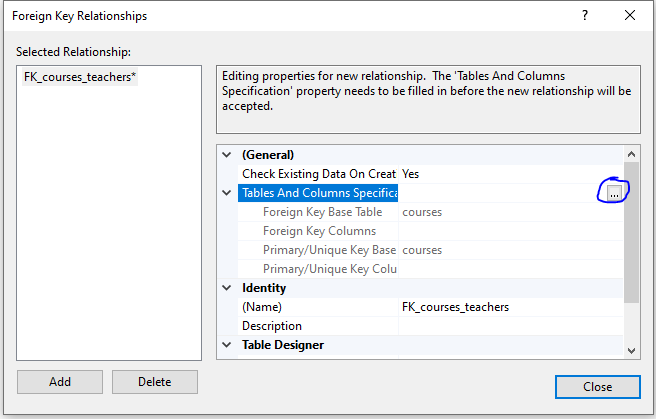Viewport: 656px width, 419px height.
Task: Click the property grid scroll up arrow
Action: click(x=631, y=155)
